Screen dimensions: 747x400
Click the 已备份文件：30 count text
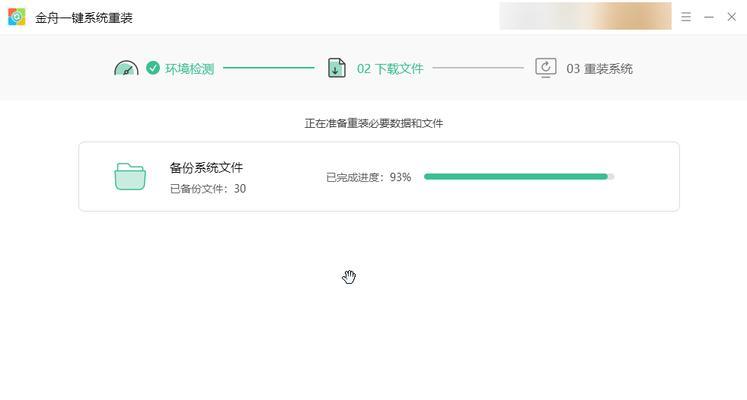click(208, 189)
